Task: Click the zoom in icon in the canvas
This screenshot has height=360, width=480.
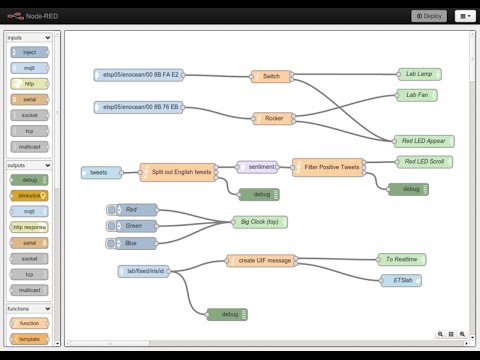Action: [x=462, y=334]
